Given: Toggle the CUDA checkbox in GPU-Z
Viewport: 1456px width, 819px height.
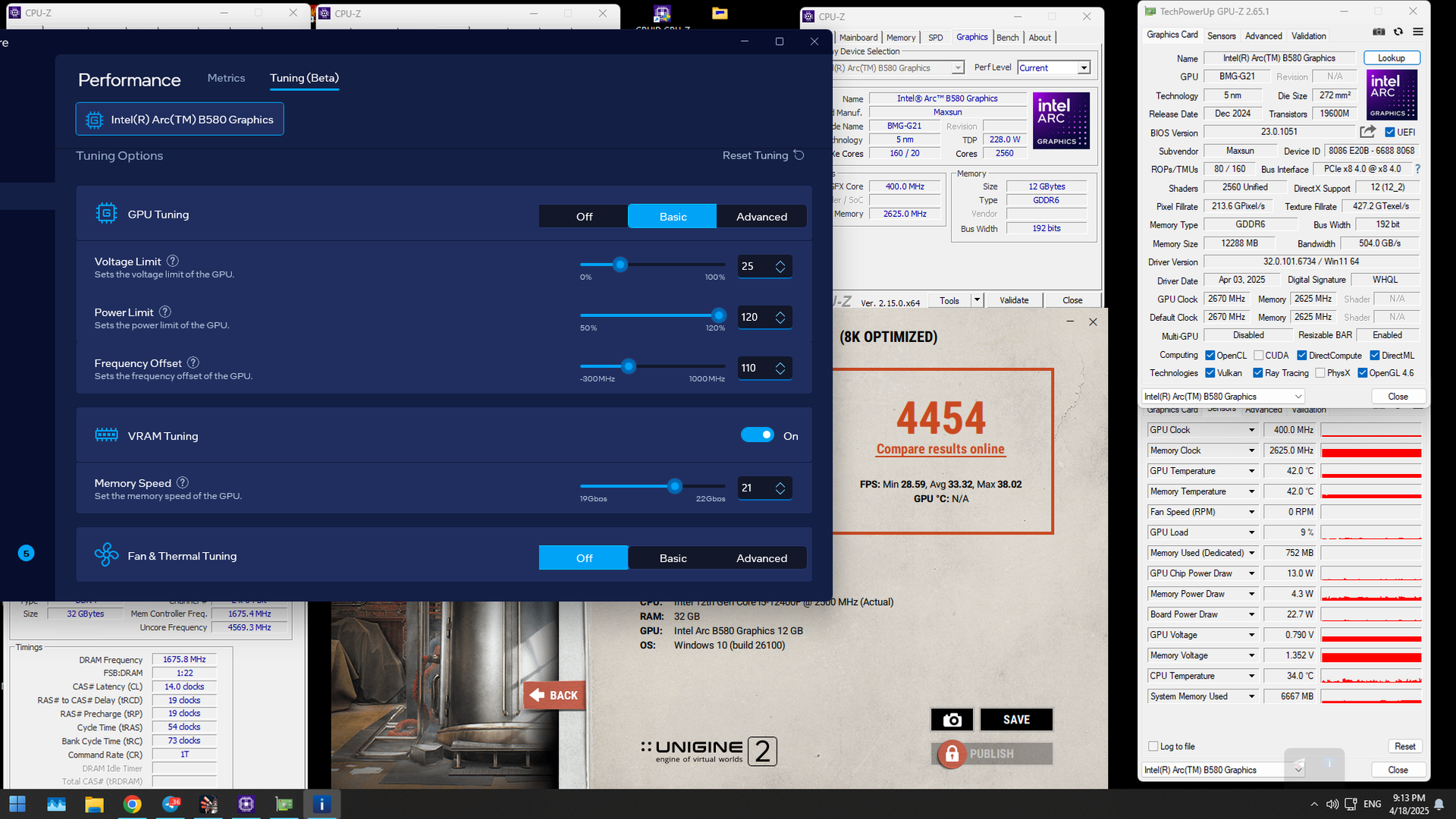Looking at the screenshot, I should pos(1259,355).
